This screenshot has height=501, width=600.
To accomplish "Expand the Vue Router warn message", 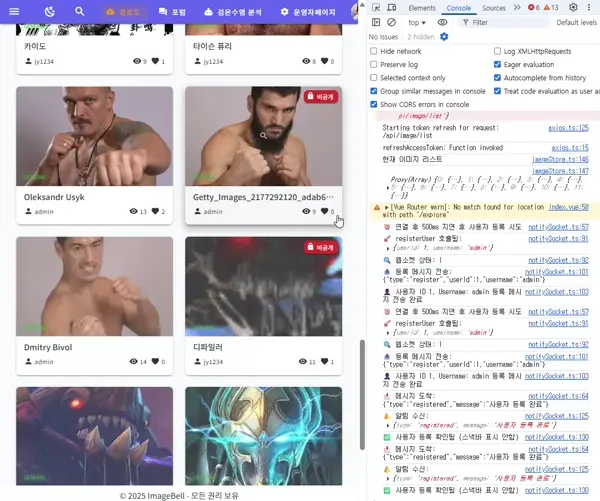I will [x=387, y=205].
